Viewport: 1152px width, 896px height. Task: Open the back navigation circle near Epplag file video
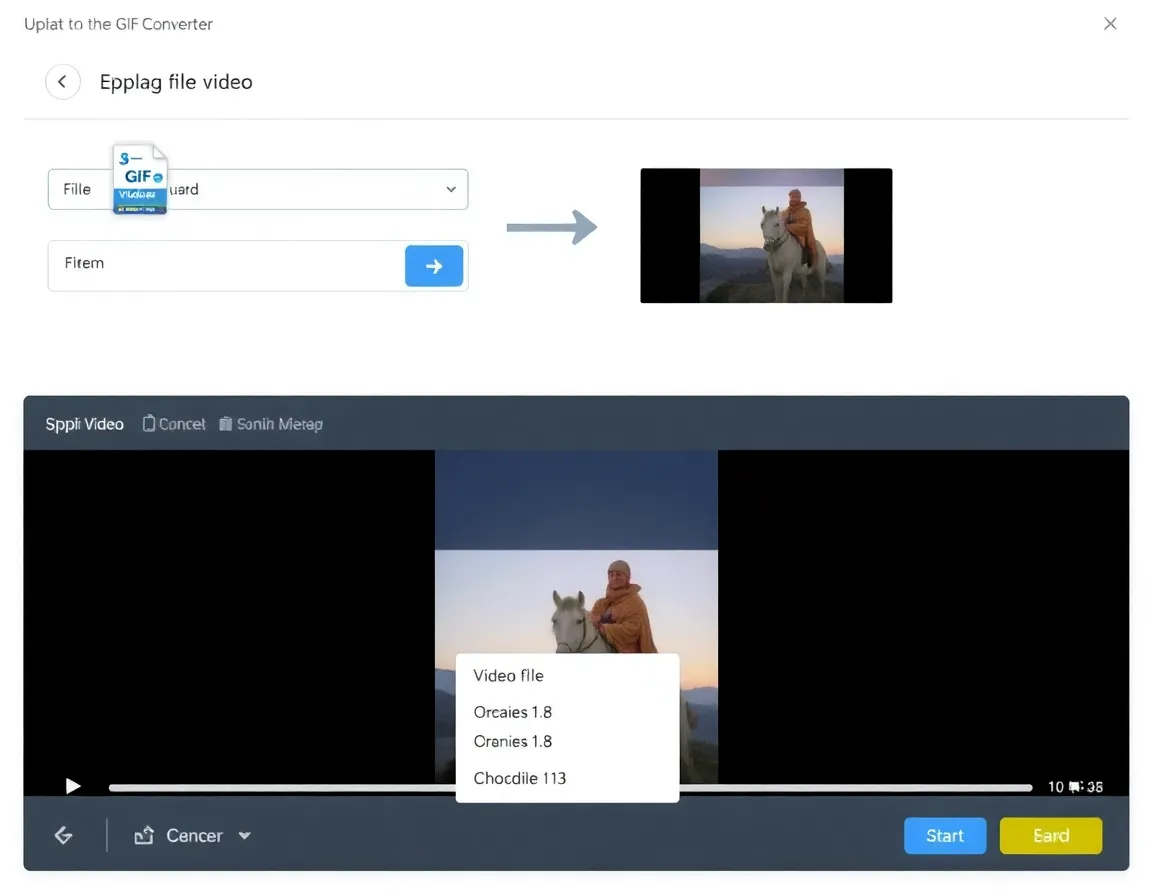click(x=63, y=81)
